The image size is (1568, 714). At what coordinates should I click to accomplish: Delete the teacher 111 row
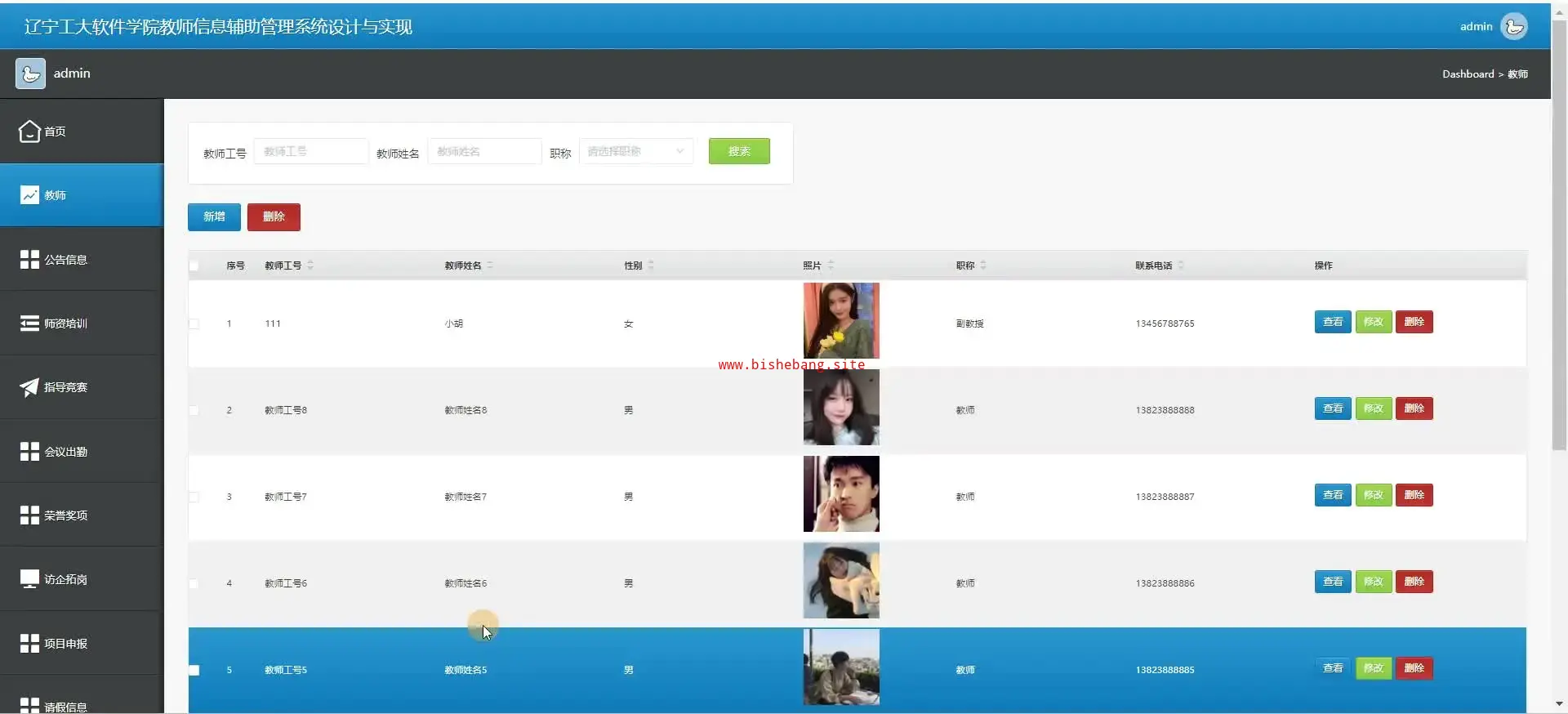click(x=1414, y=322)
